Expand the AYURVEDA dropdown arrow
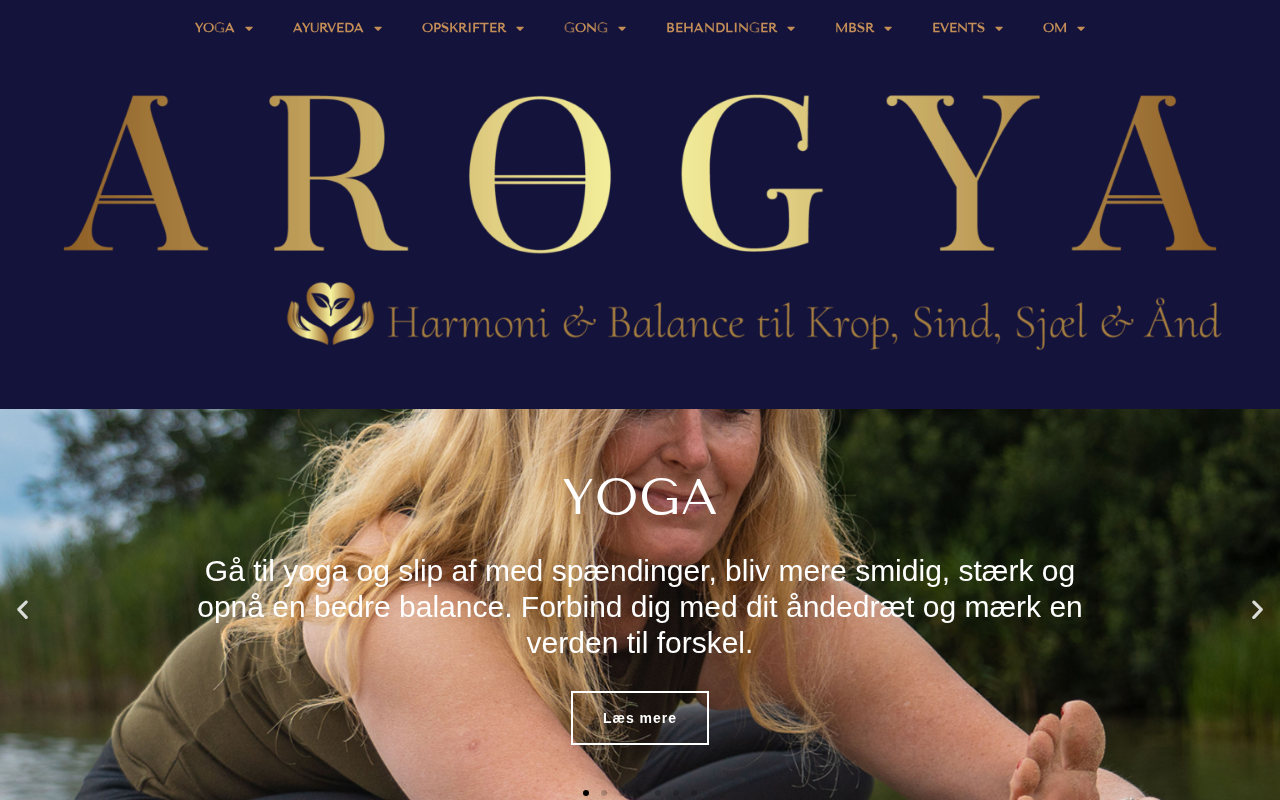Image resolution: width=1280 pixels, height=800 pixels. pos(378,29)
